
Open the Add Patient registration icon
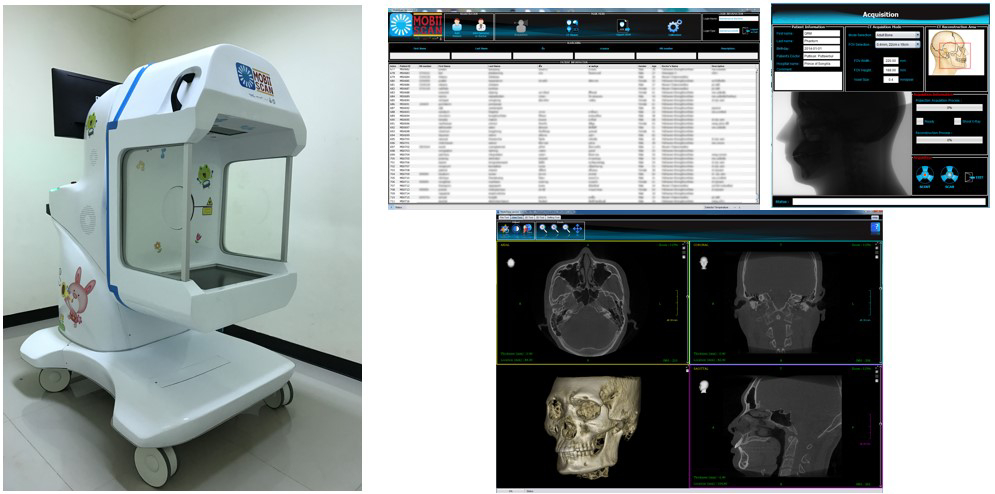tap(457, 25)
